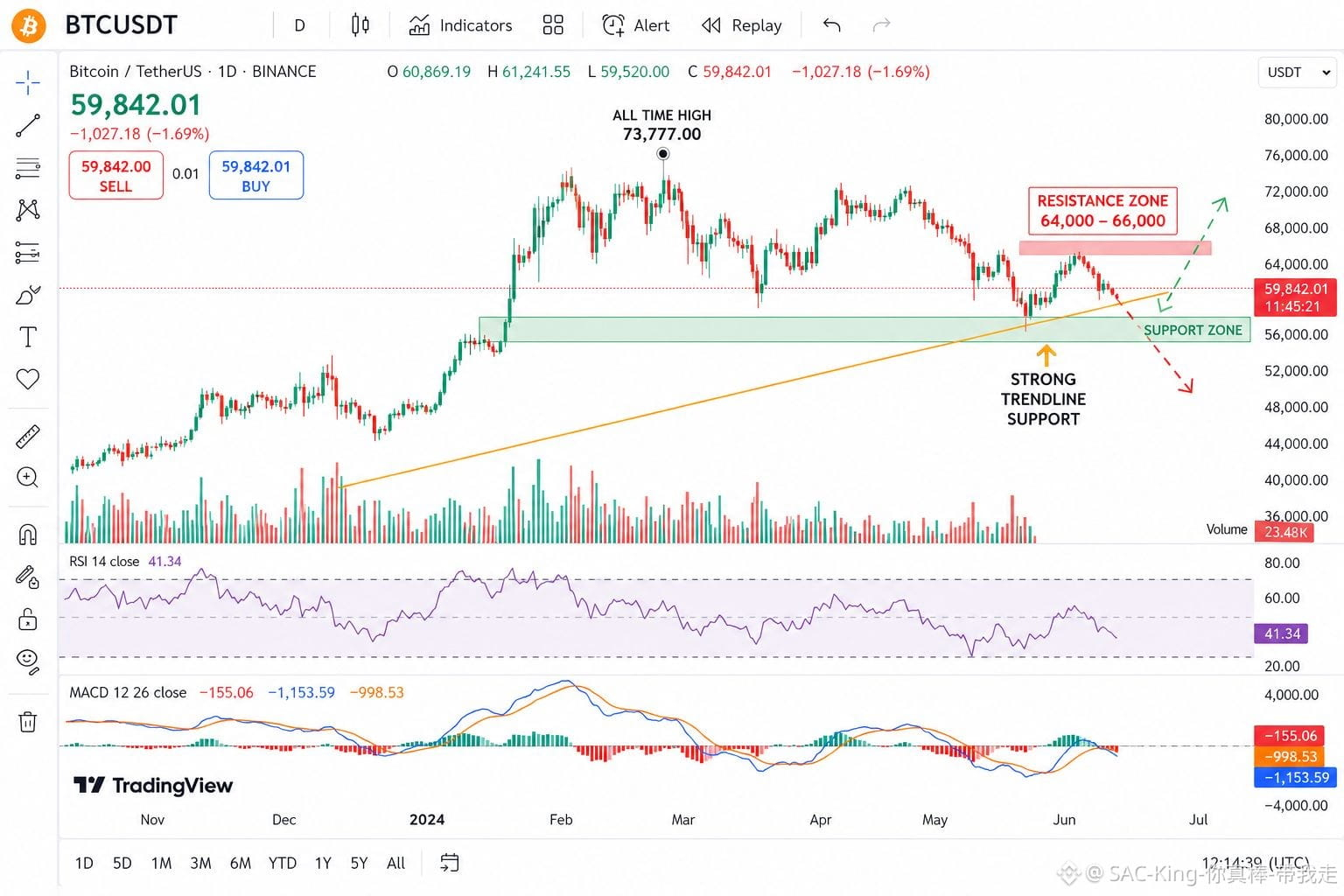This screenshot has width=1344, height=896.
Task: Select the crosshair cursor tool
Action: click(28, 83)
